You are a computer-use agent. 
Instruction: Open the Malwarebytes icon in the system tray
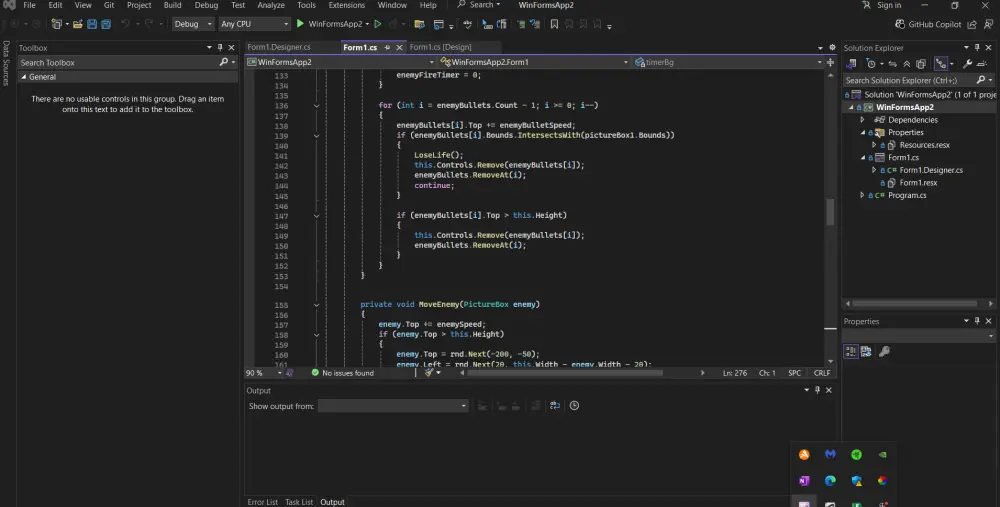pos(830,454)
